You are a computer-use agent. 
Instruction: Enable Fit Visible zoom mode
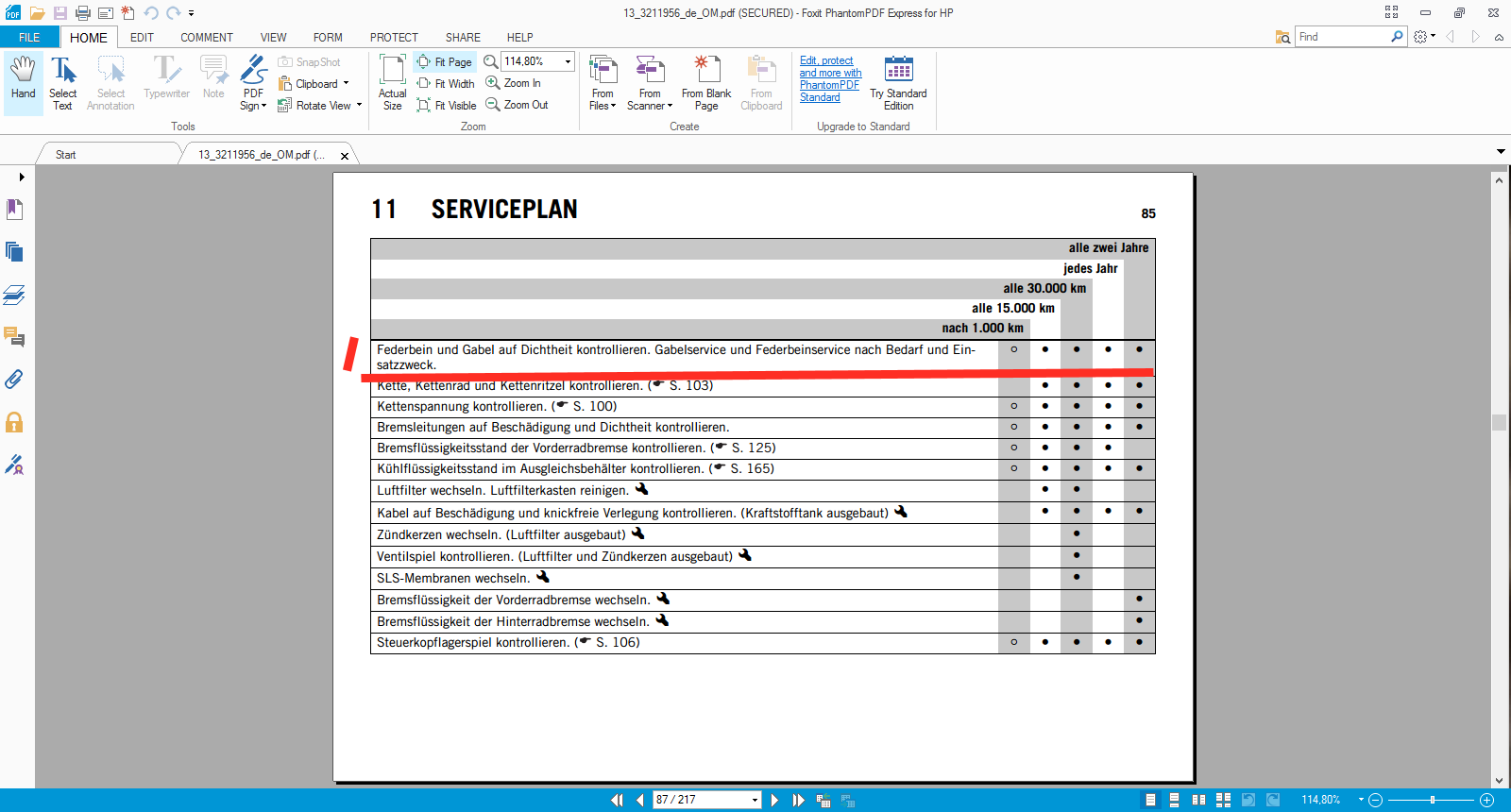[x=447, y=106]
